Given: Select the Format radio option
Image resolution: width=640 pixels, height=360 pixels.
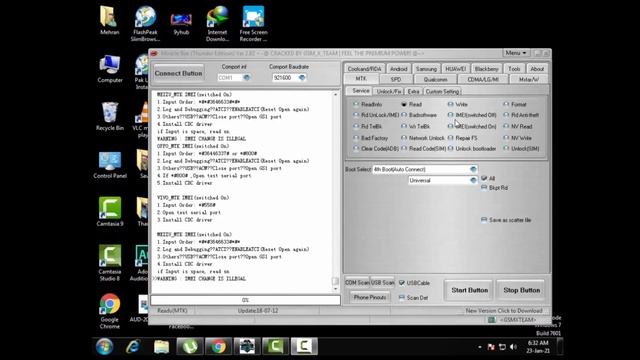Looking at the screenshot, I should [506, 104].
